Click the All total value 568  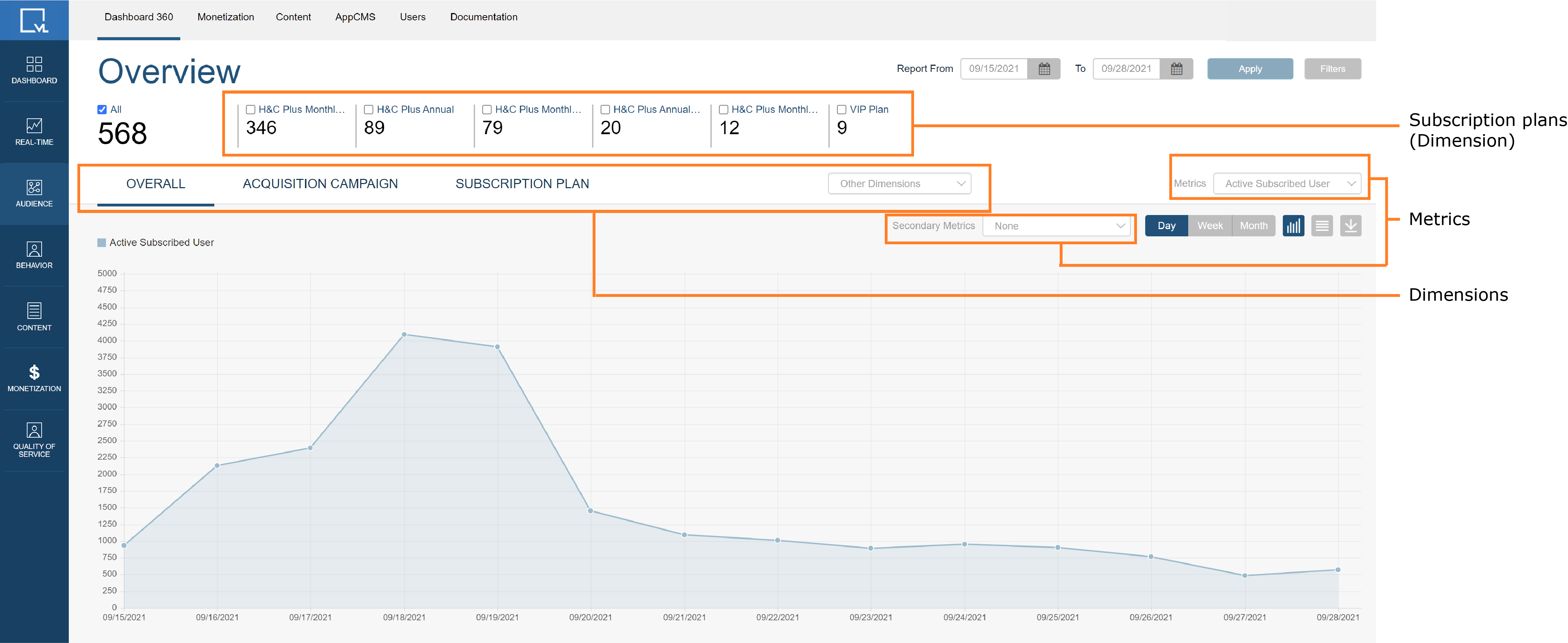click(122, 133)
